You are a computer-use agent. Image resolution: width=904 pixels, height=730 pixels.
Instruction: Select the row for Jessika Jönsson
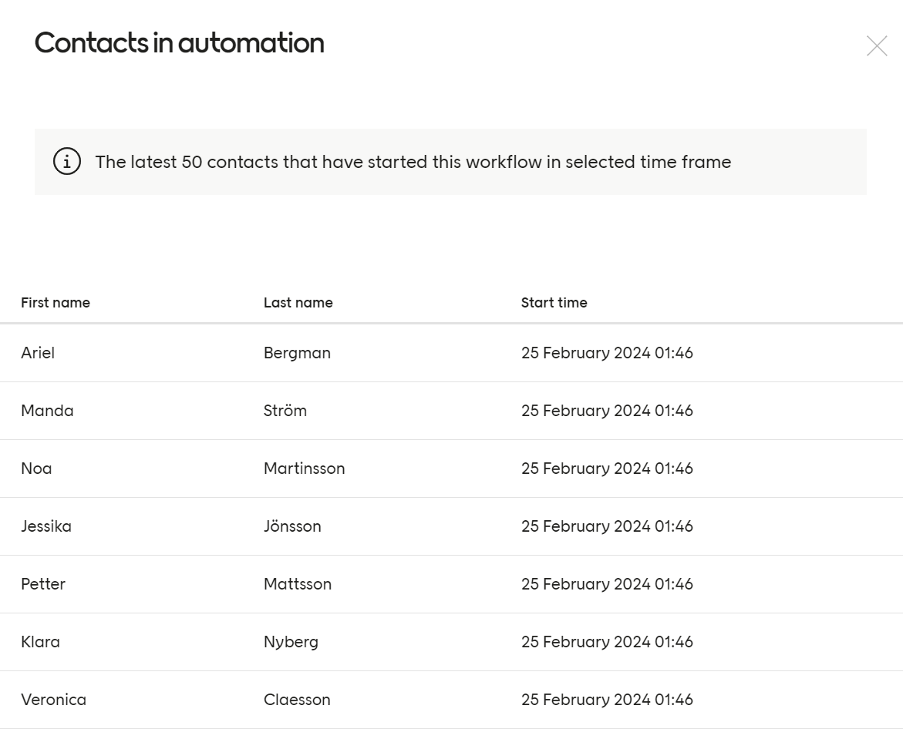[x=45, y=526]
